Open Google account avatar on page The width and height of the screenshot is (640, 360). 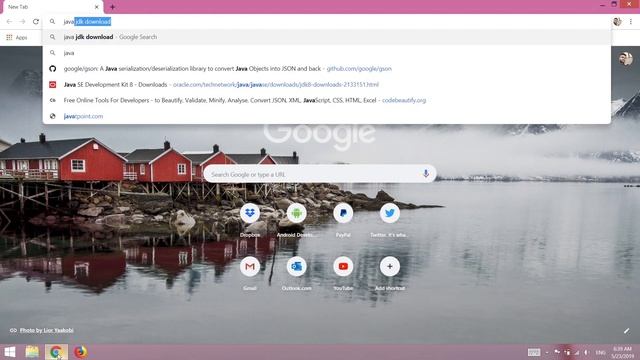coord(625,59)
